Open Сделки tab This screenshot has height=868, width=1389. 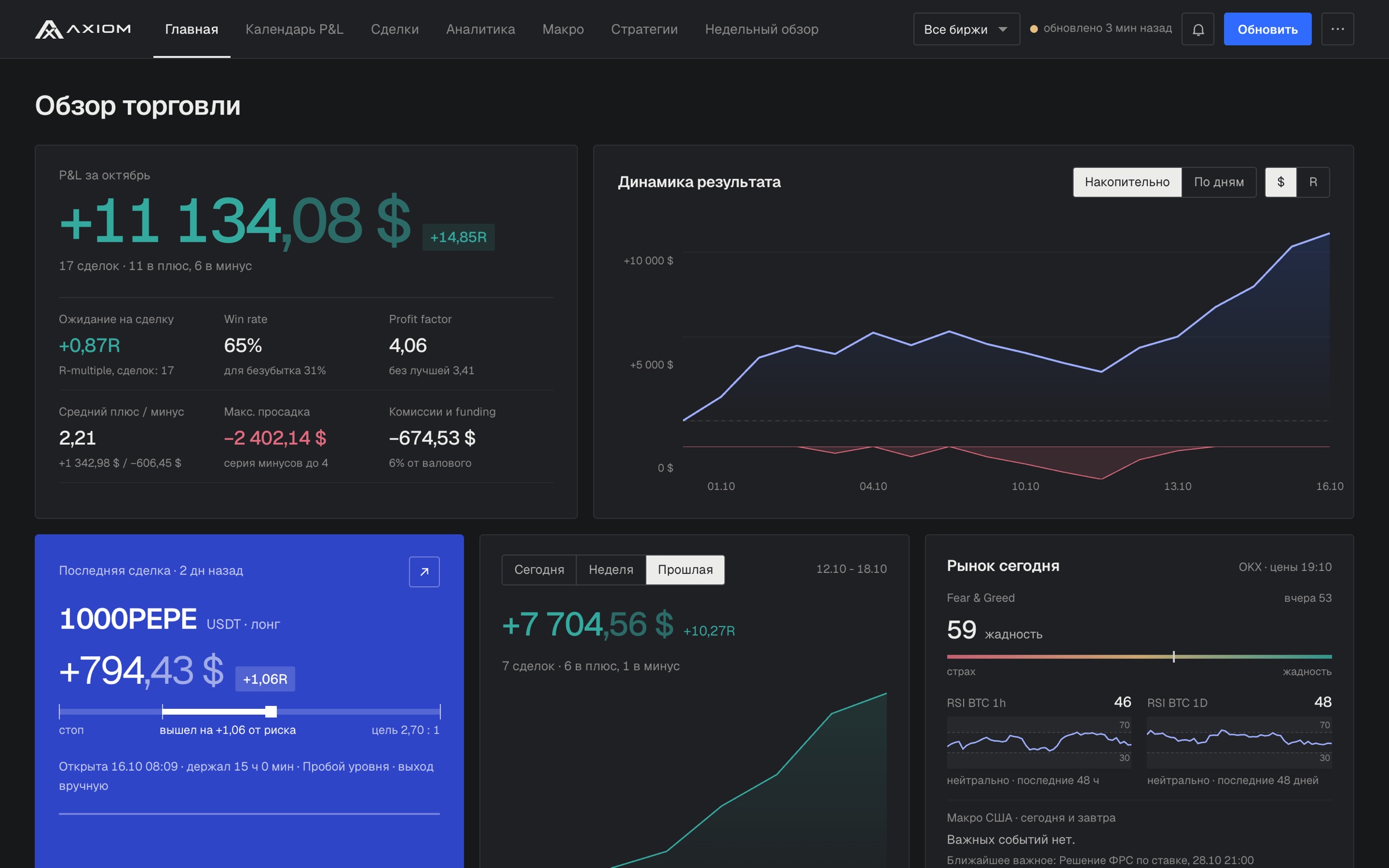(x=395, y=29)
